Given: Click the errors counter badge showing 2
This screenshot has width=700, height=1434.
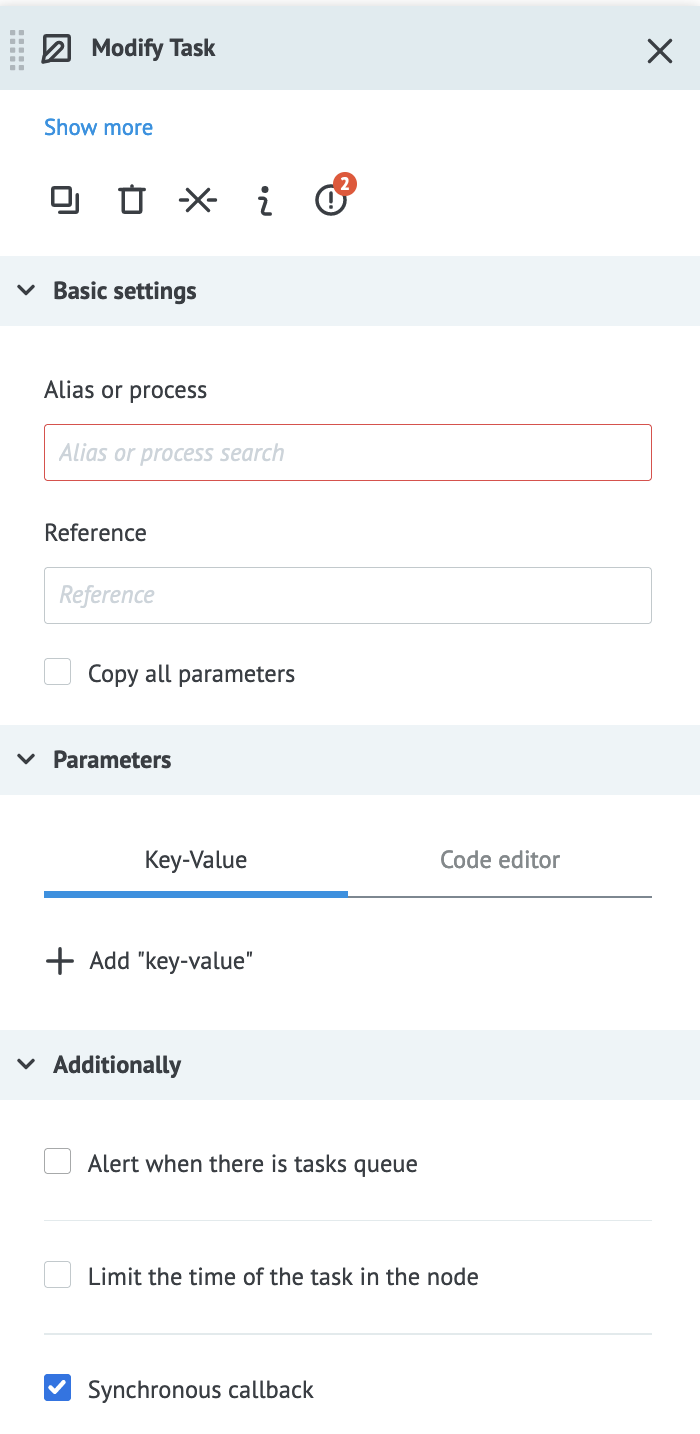Looking at the screenshot, I should point(343,184).
